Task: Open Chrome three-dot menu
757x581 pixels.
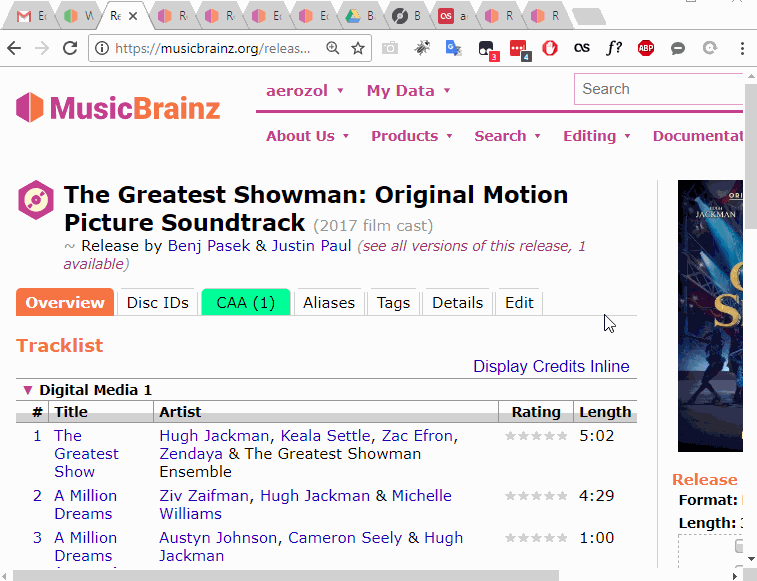Action: [742, 48]
